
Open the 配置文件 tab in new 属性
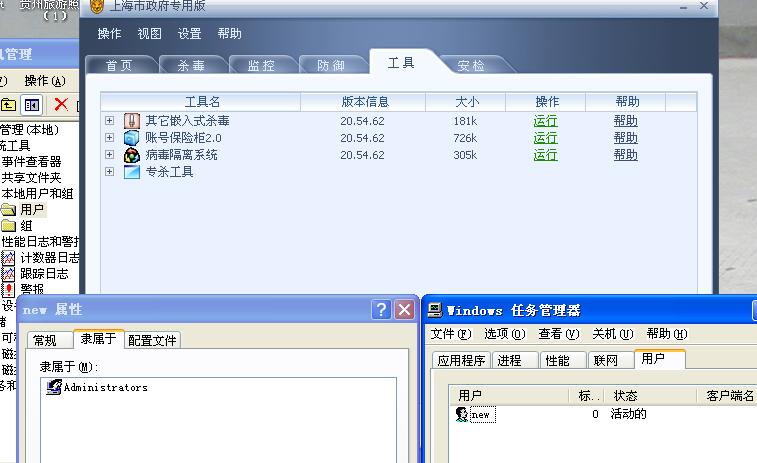(152, 340)
